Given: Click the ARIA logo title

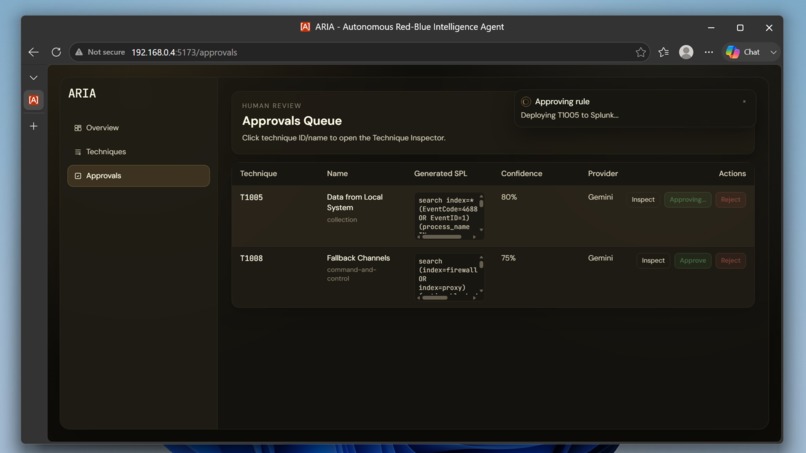Looking at the screenshot, I should pos(82,93).
